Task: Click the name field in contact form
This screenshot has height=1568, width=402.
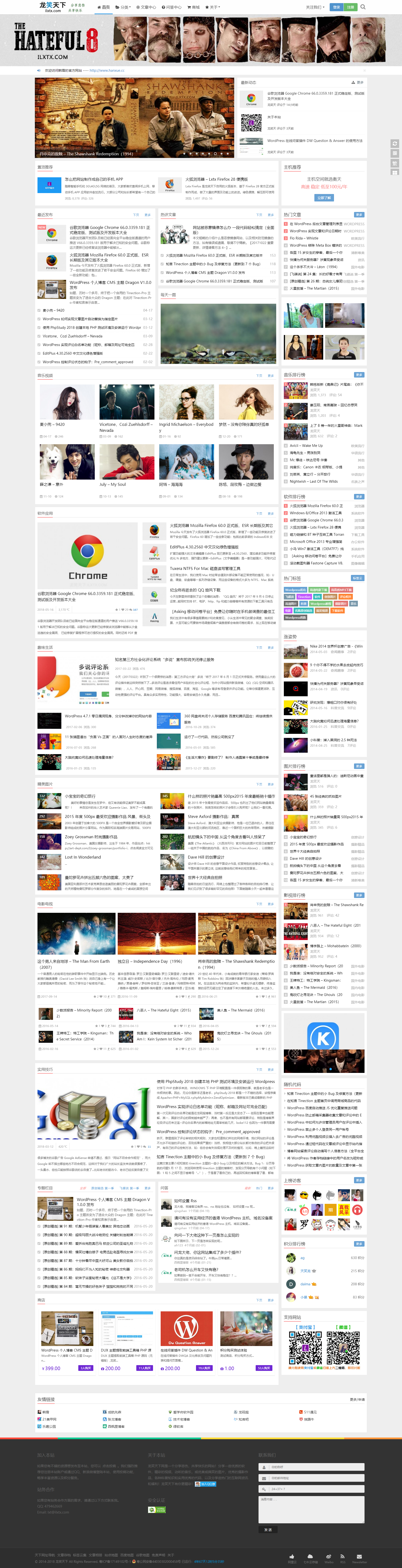Action: (311, 1467)
